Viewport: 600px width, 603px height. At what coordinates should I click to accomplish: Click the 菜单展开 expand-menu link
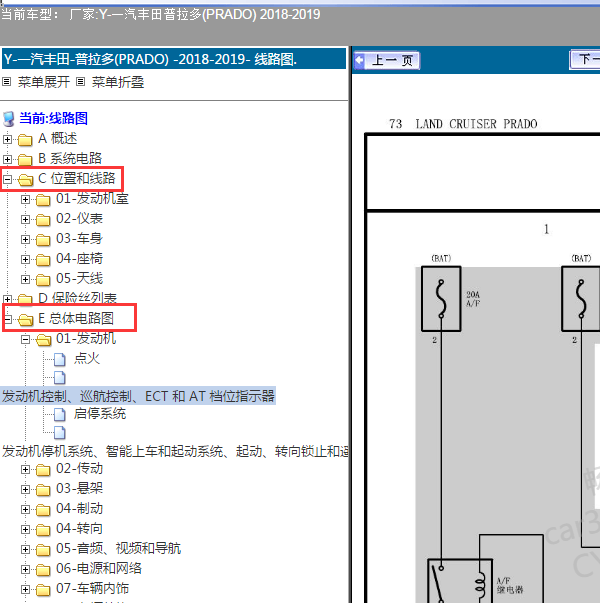click(44, 82)
